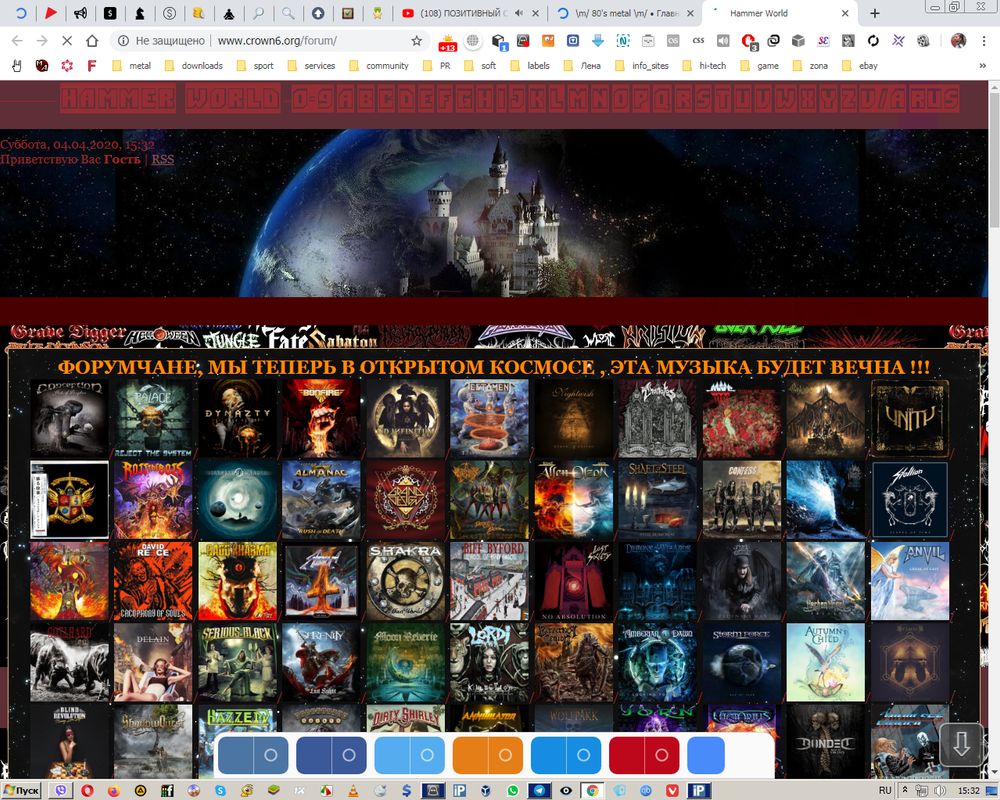Switch to Chrome taskbar button
Viewport: 1000px width, 800px height.
click(x=592, y=790)
